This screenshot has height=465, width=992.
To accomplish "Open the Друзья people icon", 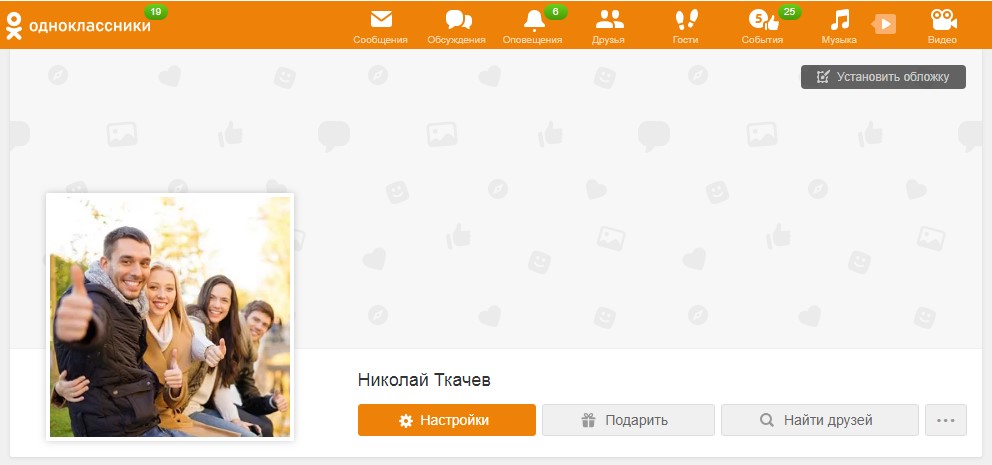I will tap(609, 20).
